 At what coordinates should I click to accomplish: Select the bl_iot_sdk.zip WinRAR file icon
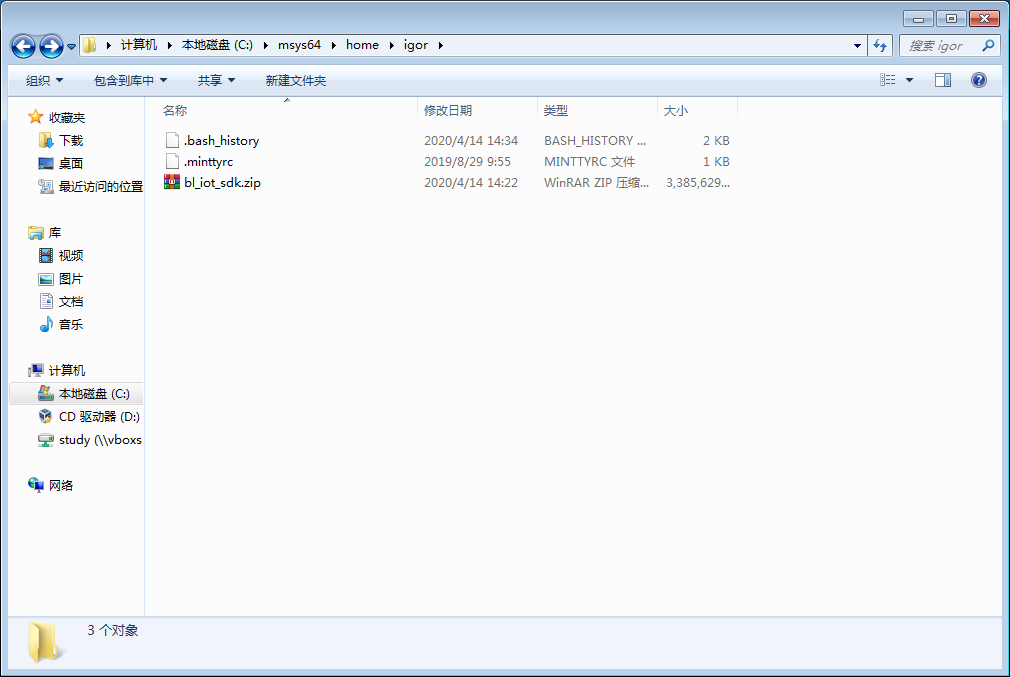[x=172, y=183]
